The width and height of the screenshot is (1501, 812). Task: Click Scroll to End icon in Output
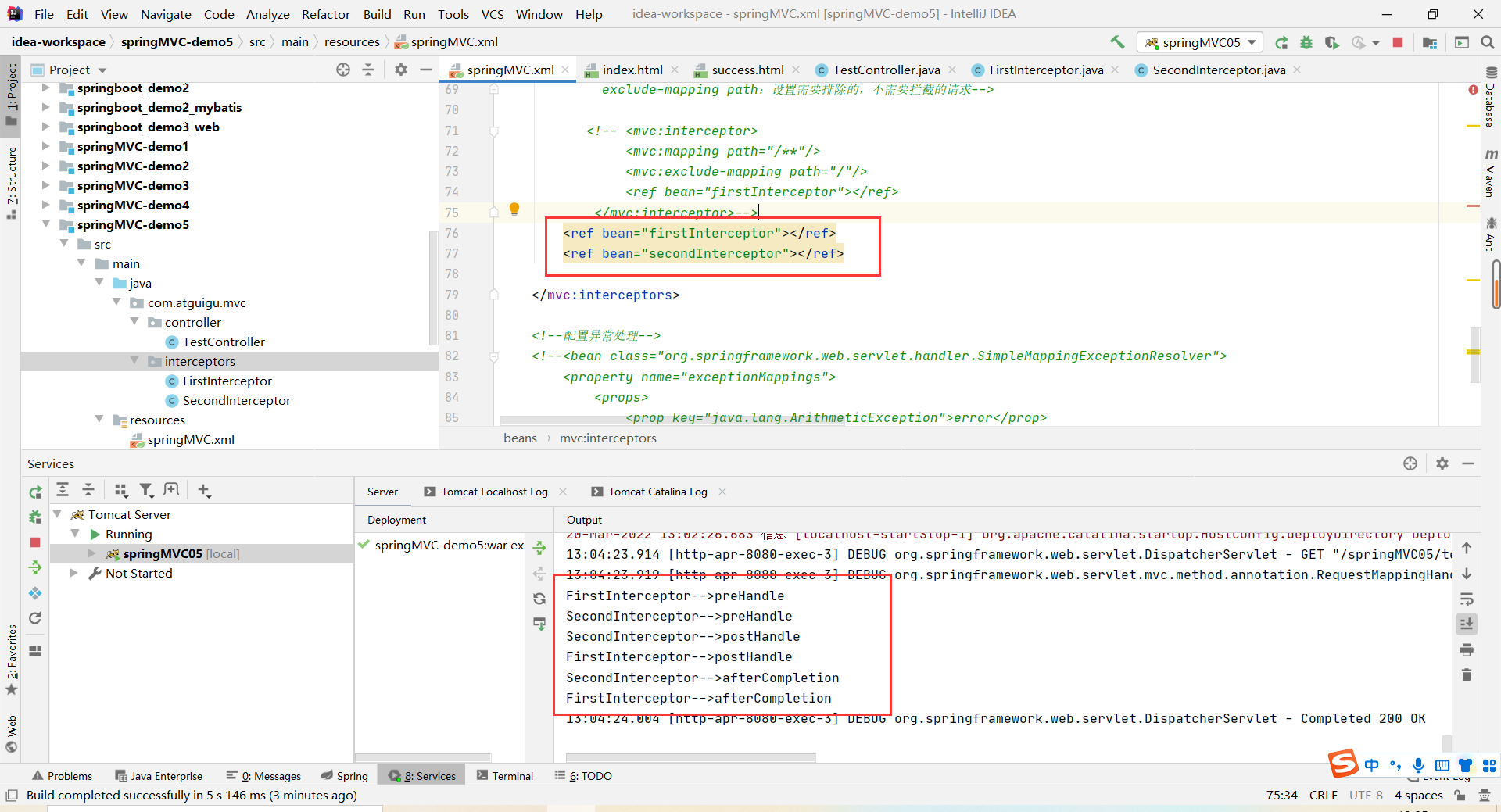(x=1467, y=624)
